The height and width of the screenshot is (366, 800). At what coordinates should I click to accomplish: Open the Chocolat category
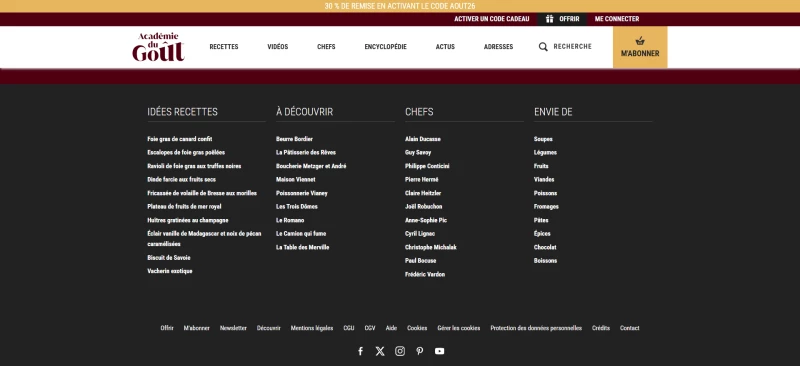[x=545, y=247]
